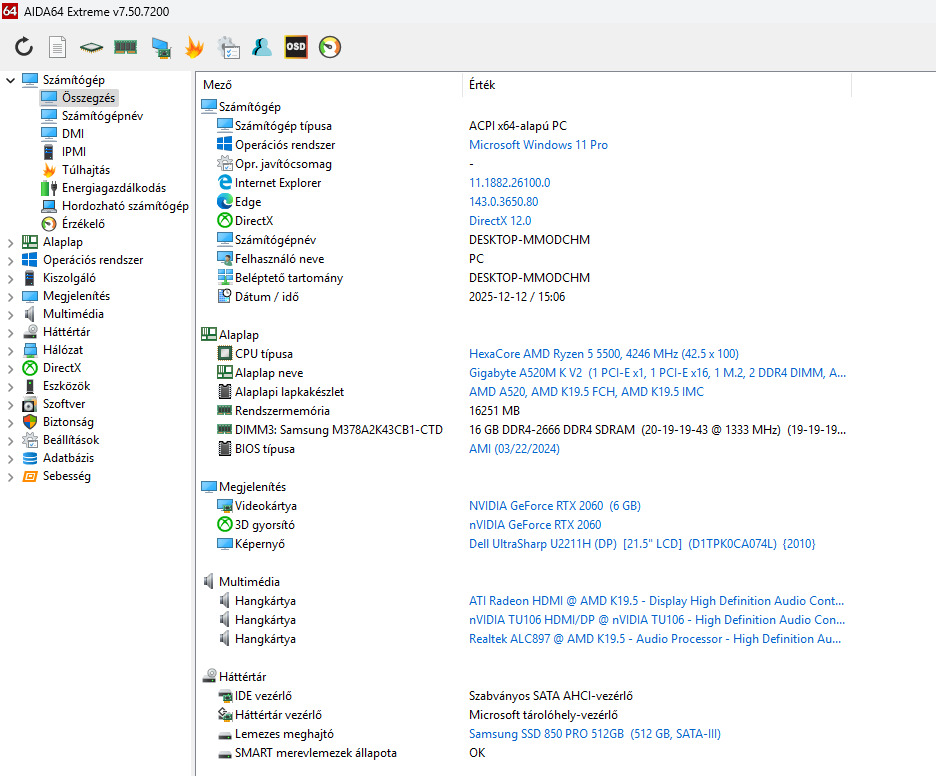
Task: Expand the Hálózat tree node
Action: pyautogui.click(x=10, y=350)
